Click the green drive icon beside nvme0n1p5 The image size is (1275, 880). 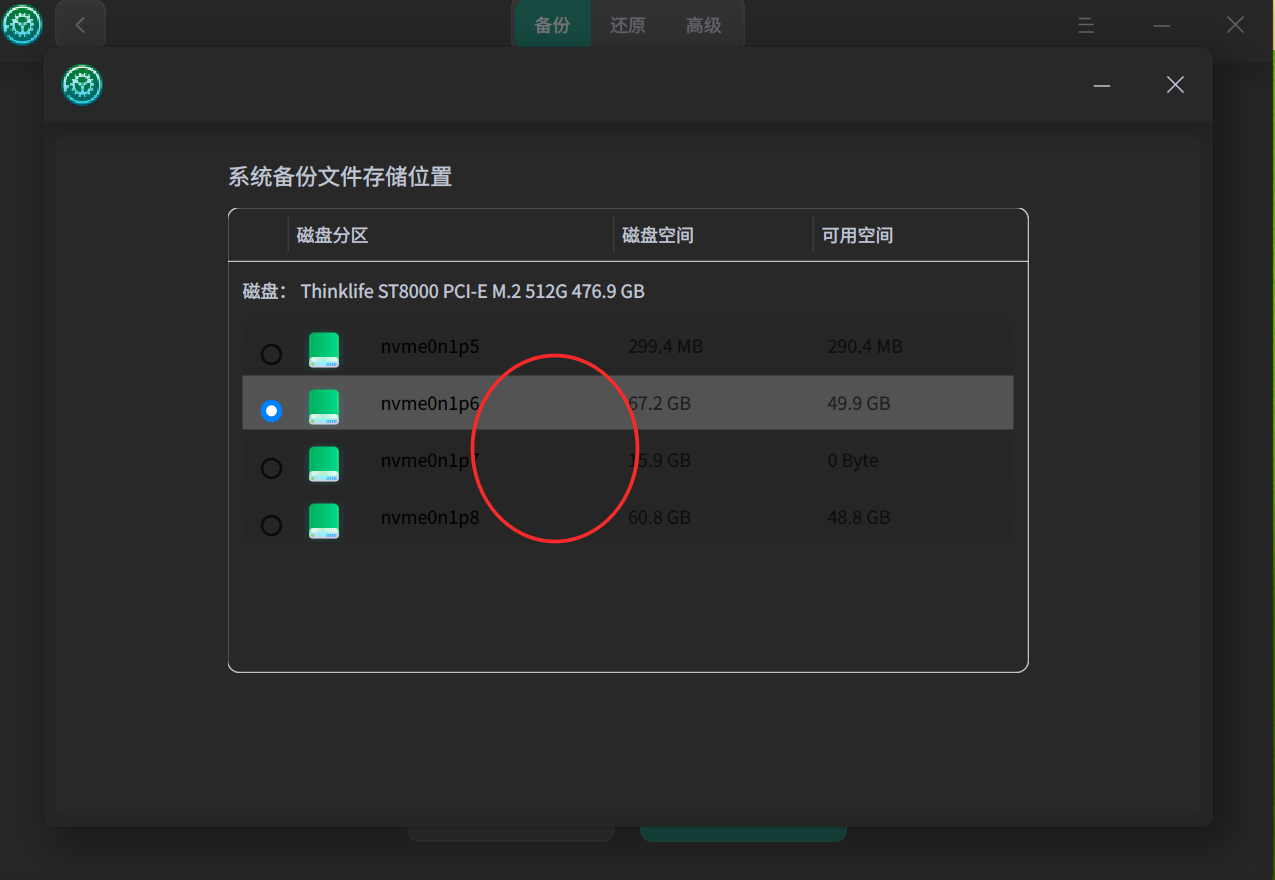pyautogui.click(x=323, y=350)
